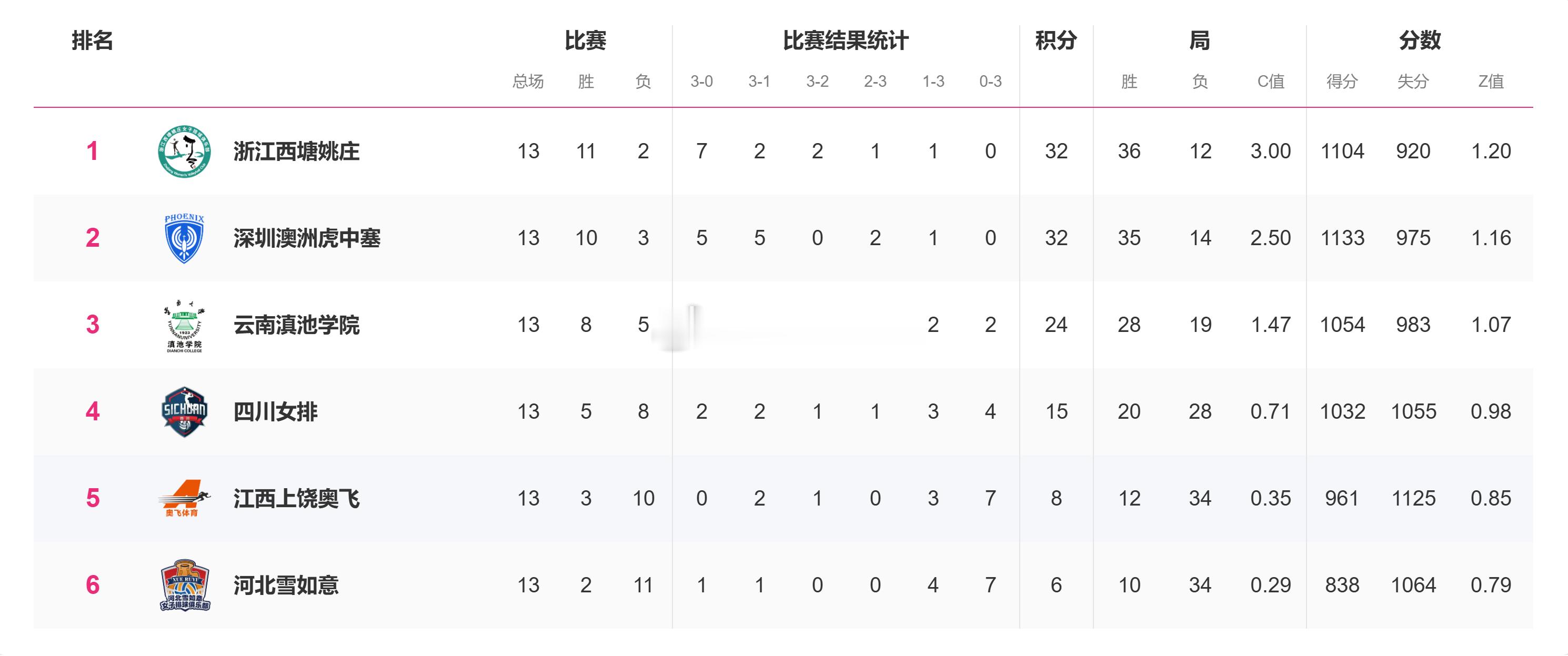The image size is (1568, 656).
Task: Click the 3-0 results sub-header
Action: (701, 82)
